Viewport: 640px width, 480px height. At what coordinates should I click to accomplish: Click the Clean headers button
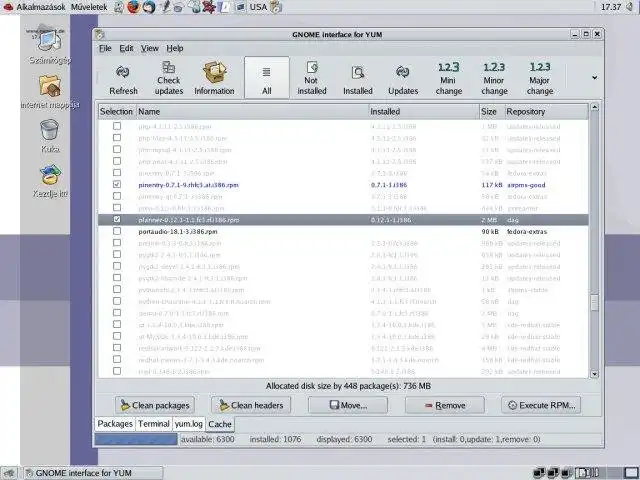[251, 405]
